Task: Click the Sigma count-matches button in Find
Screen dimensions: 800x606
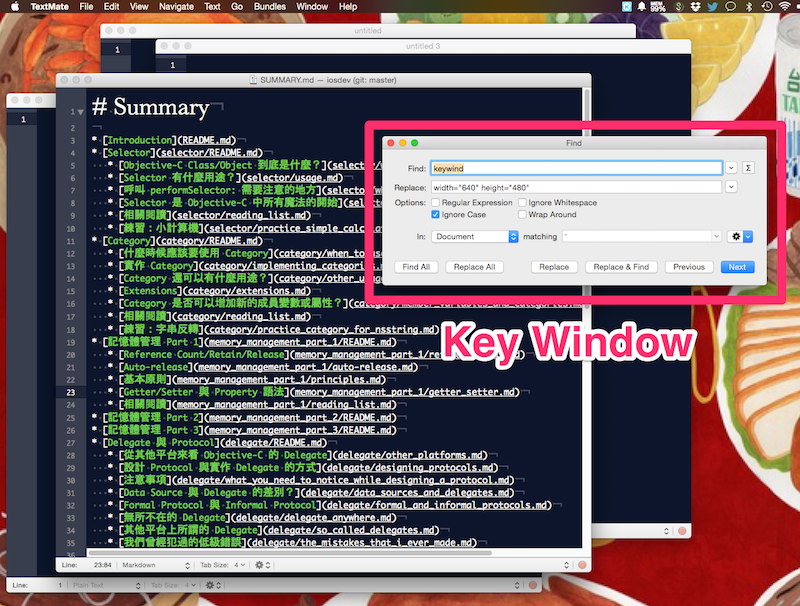Action: [x=748, y=168]
